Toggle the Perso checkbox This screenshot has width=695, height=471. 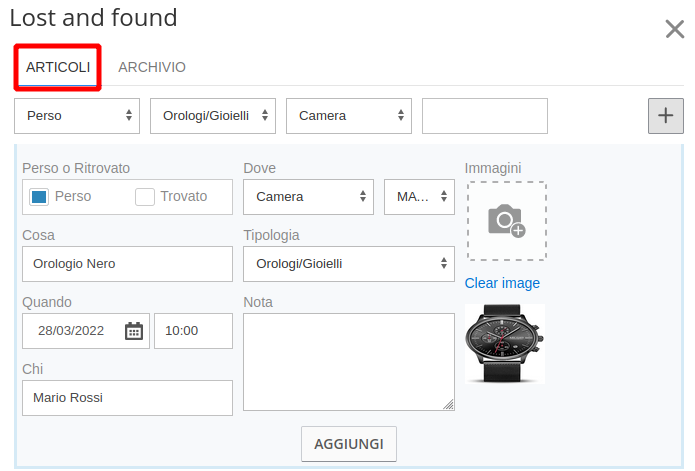(x=39, y=197)
